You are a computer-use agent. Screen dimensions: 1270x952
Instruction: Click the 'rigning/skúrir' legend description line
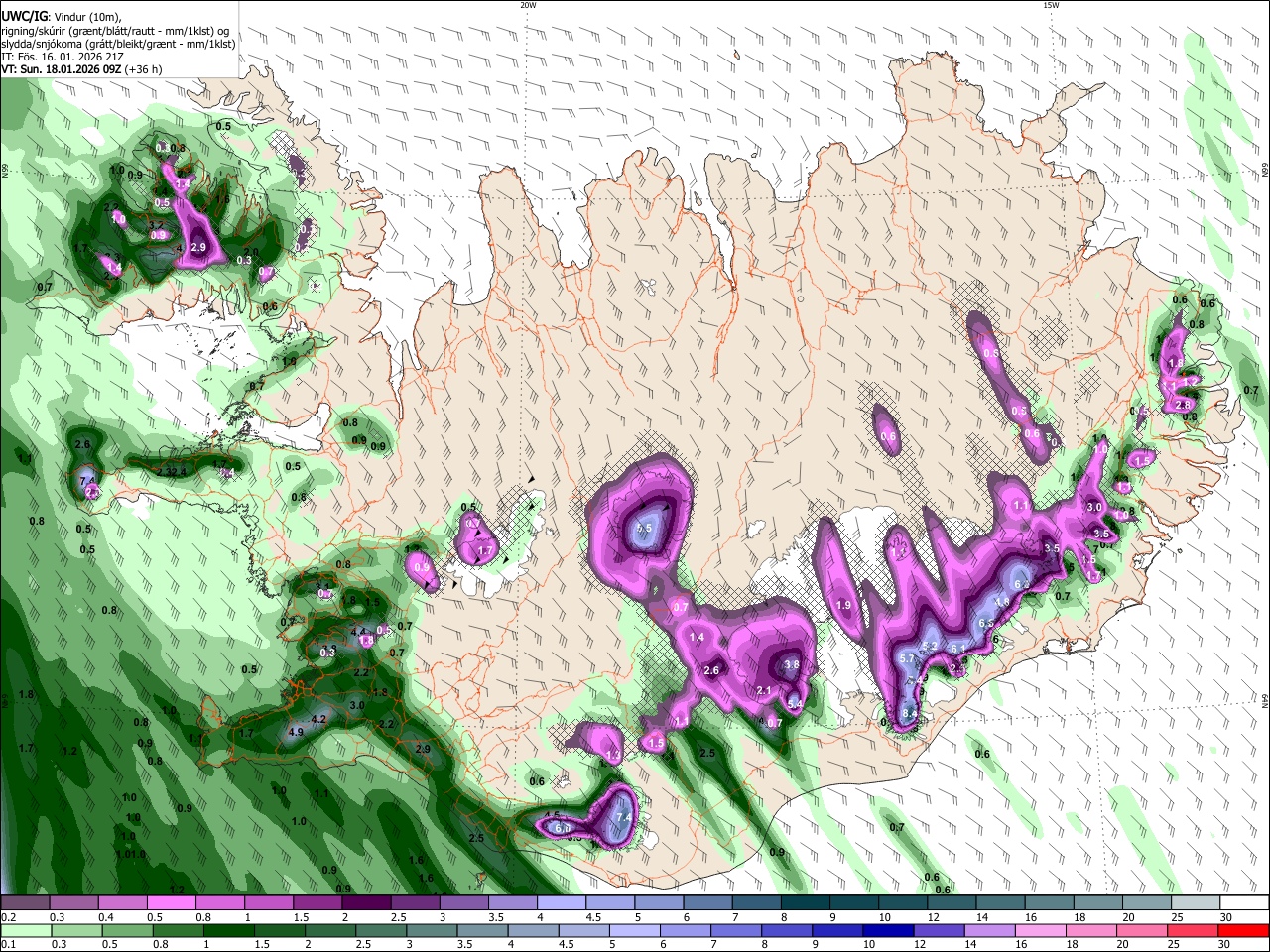(x=117, y=30)
